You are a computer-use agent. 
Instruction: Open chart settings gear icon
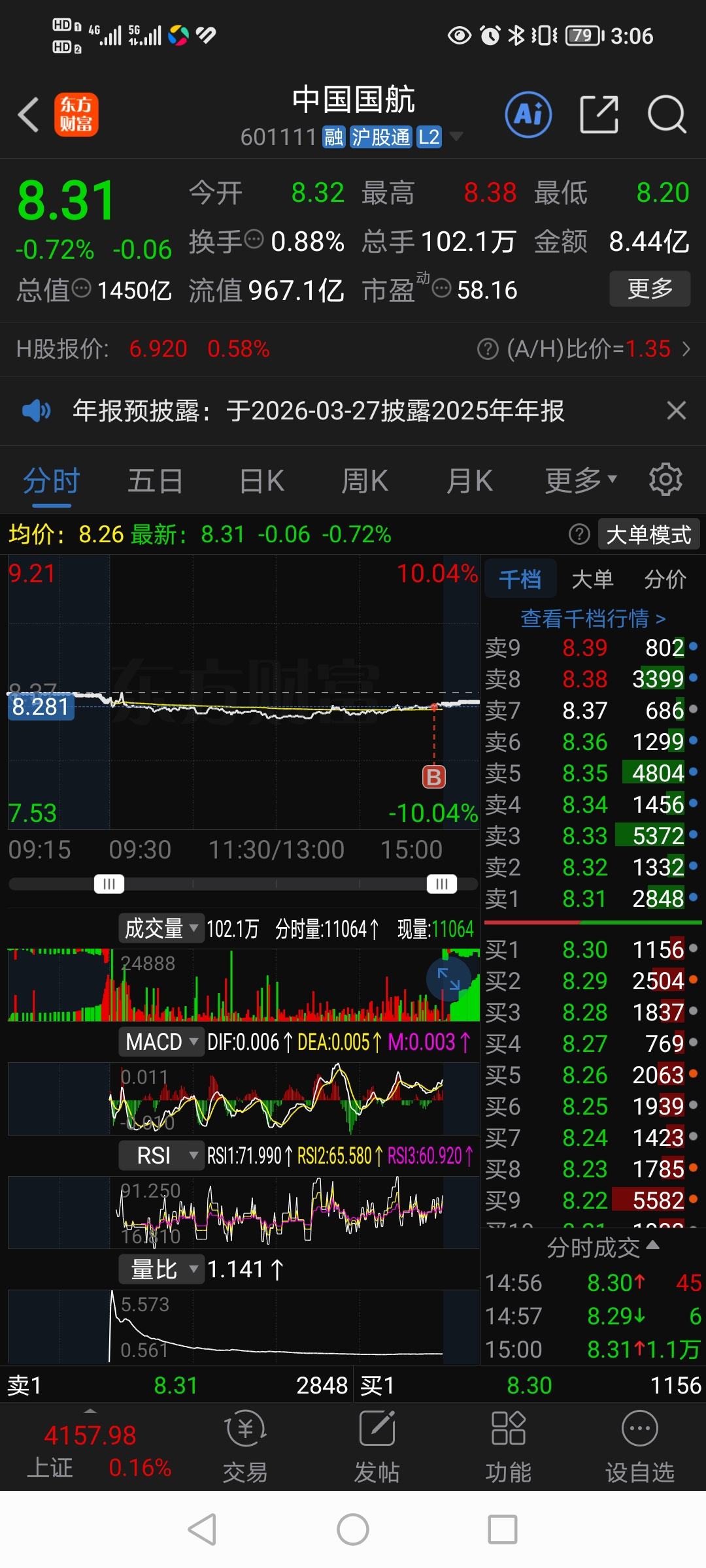(x=665, y=480)
